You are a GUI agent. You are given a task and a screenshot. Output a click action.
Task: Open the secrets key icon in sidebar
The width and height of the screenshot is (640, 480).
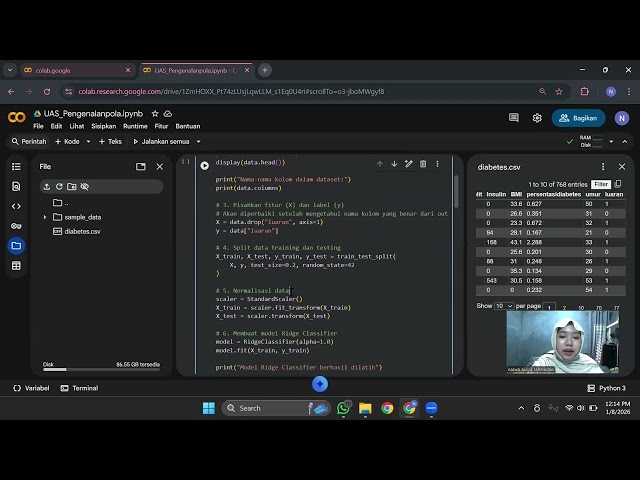(16, 226)
